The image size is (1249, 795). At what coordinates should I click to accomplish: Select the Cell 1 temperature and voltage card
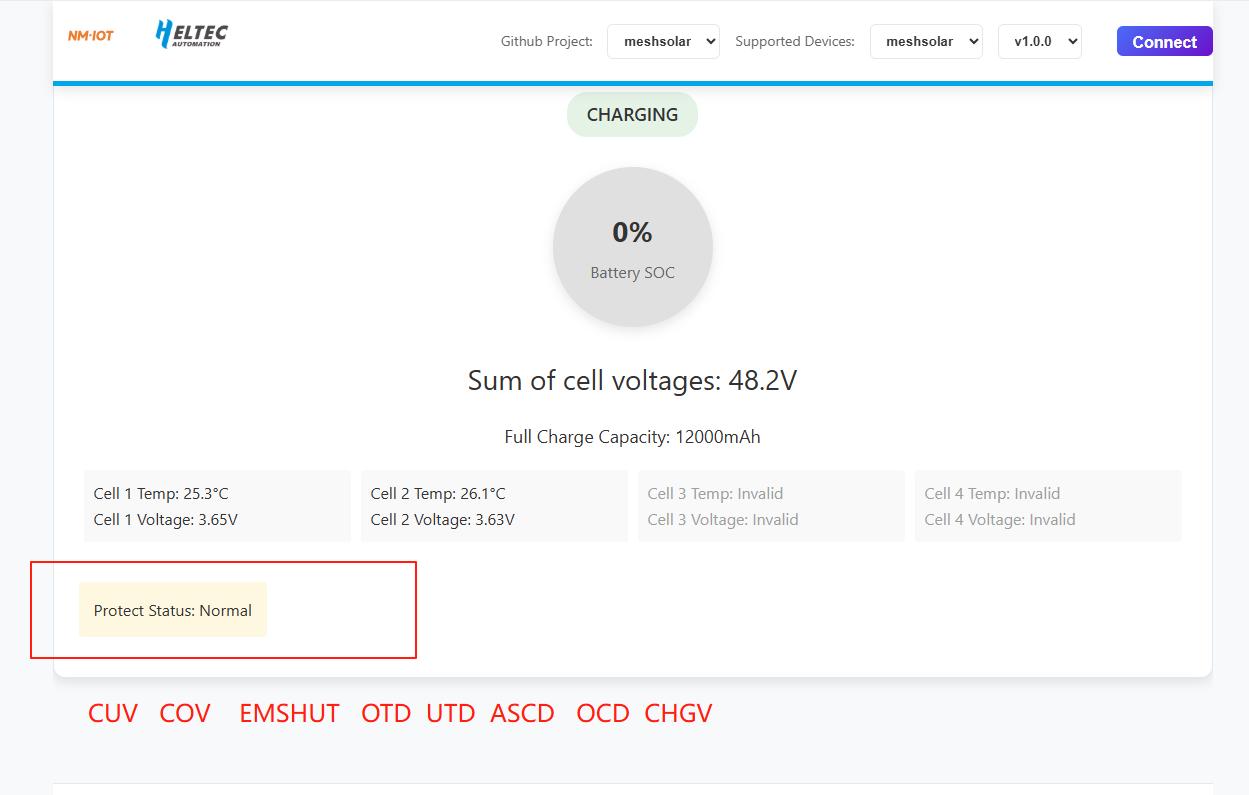coord(217,506)
